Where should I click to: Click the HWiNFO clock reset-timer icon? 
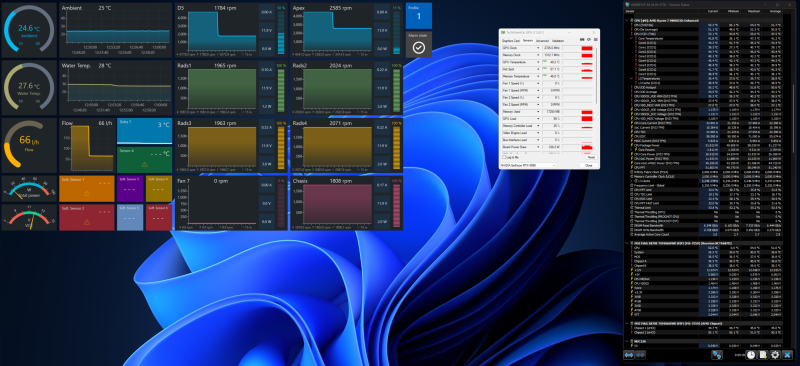pyautogui.click(x=751, y=355)
